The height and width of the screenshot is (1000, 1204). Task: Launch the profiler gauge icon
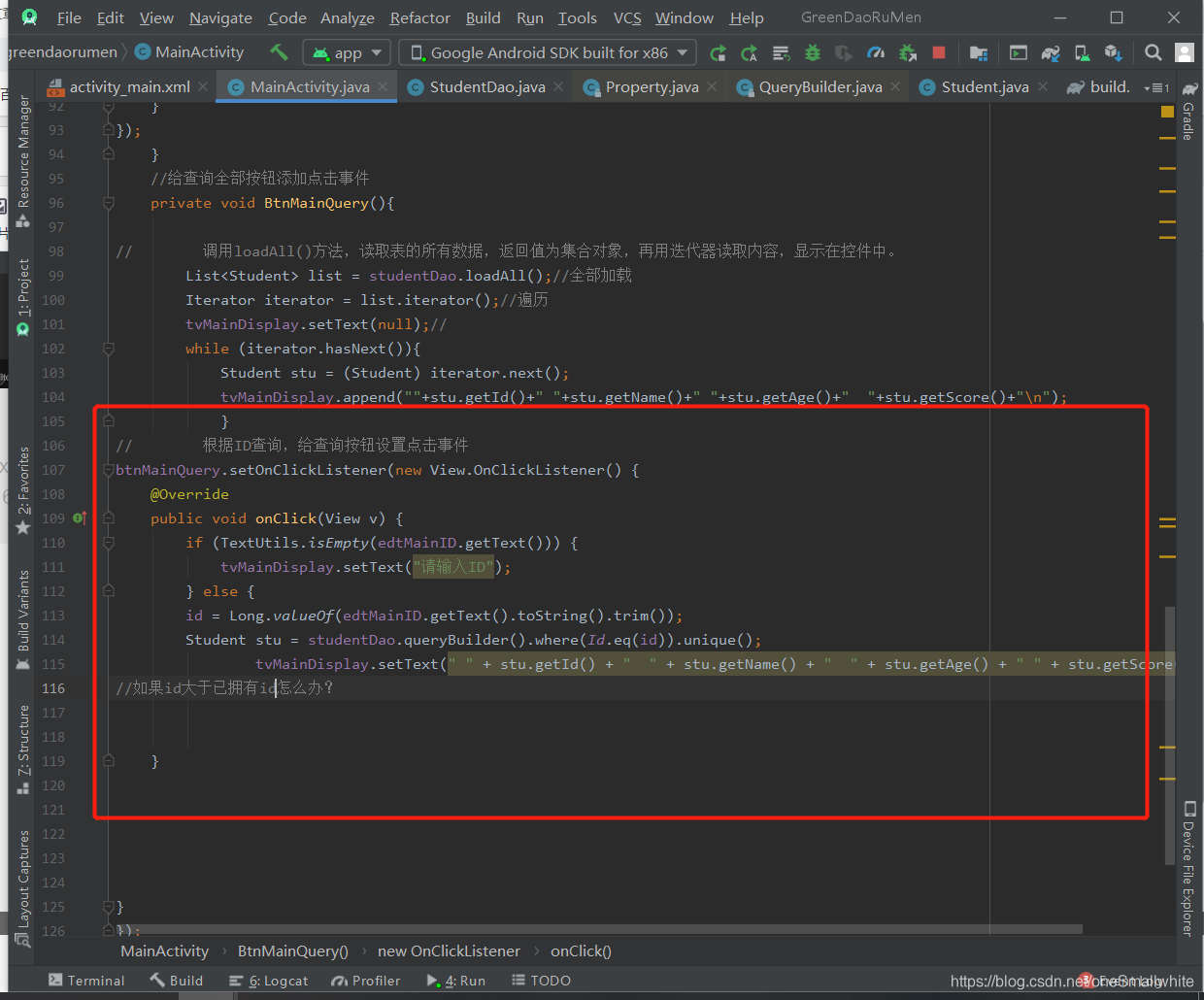pyautogui.click(x=876, y=53)
